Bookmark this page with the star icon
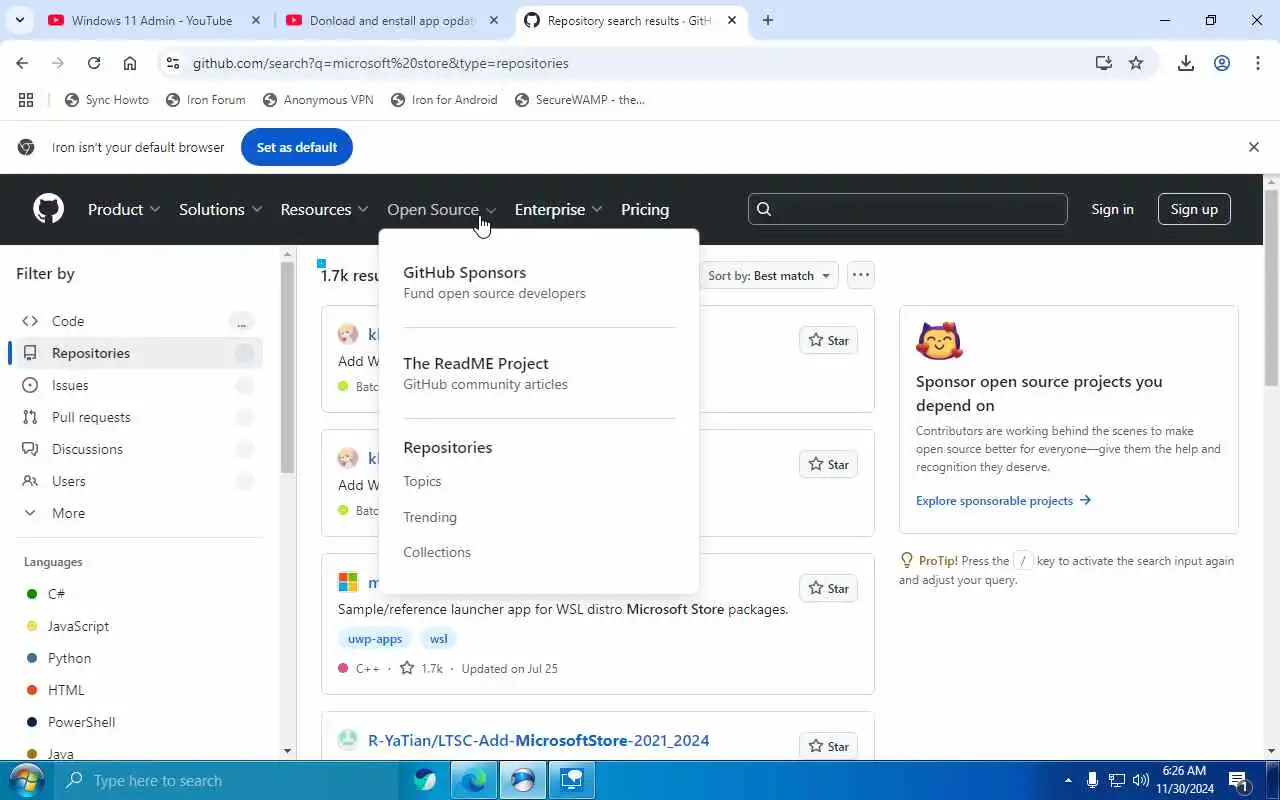The height and width of the screenshot is (800, 1280). coord(1136,63)
